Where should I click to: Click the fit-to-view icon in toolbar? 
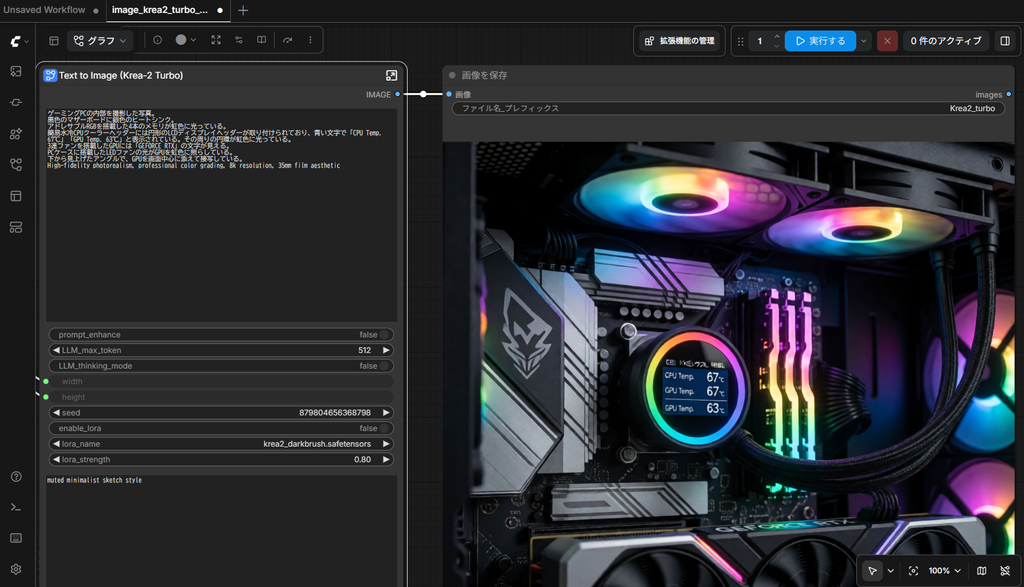[216, 40]
